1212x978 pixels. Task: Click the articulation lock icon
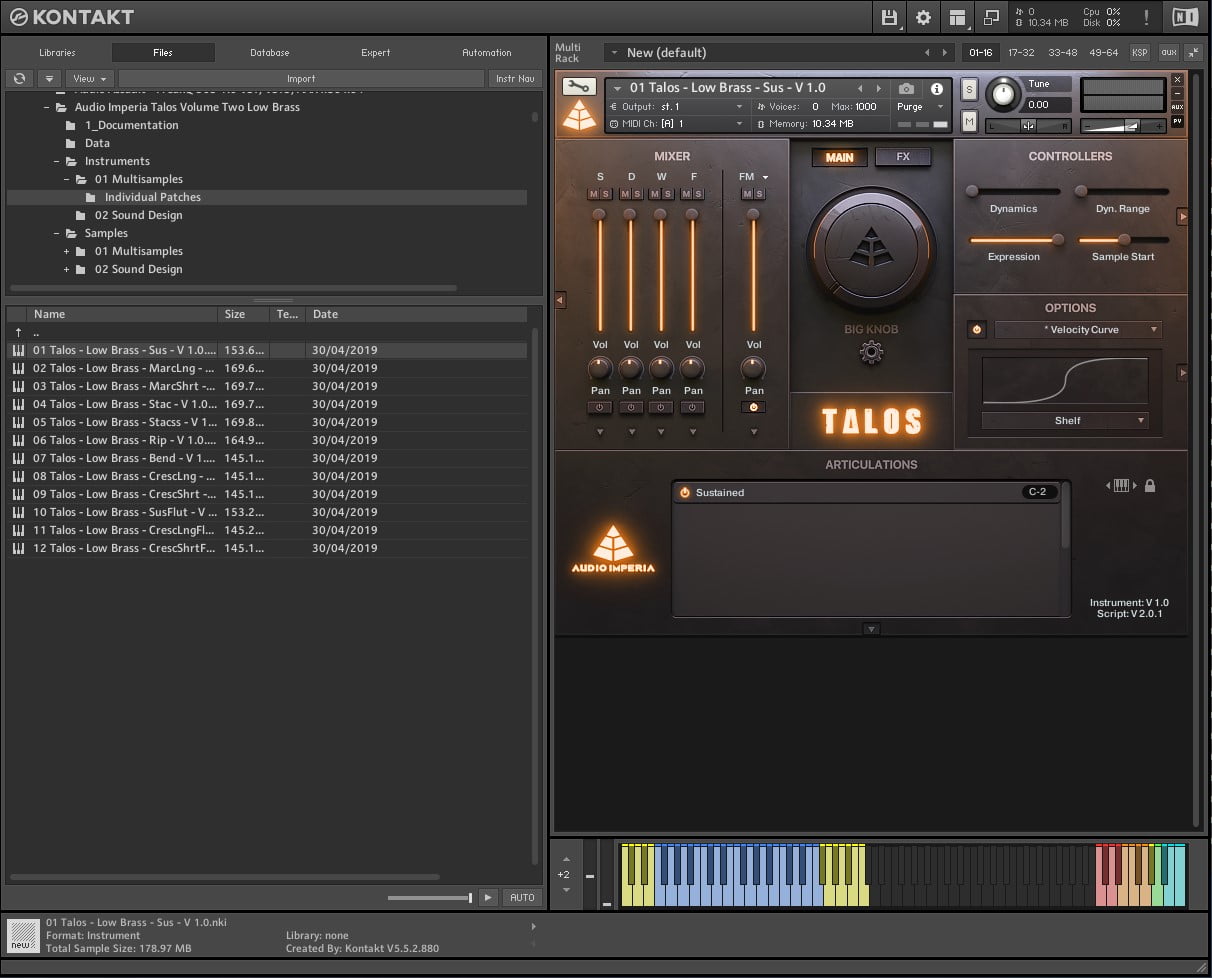pyautogui.click(x=1150, y=486)
